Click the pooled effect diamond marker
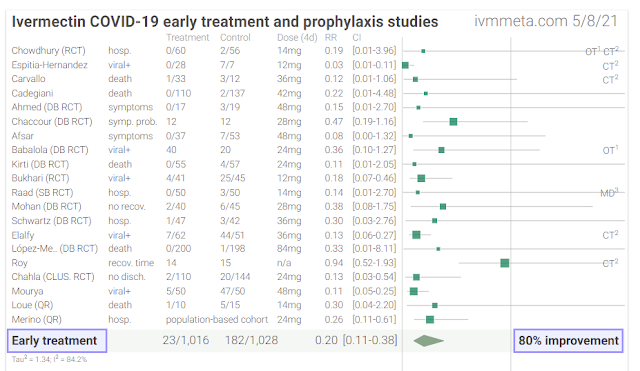 point(429,341)
